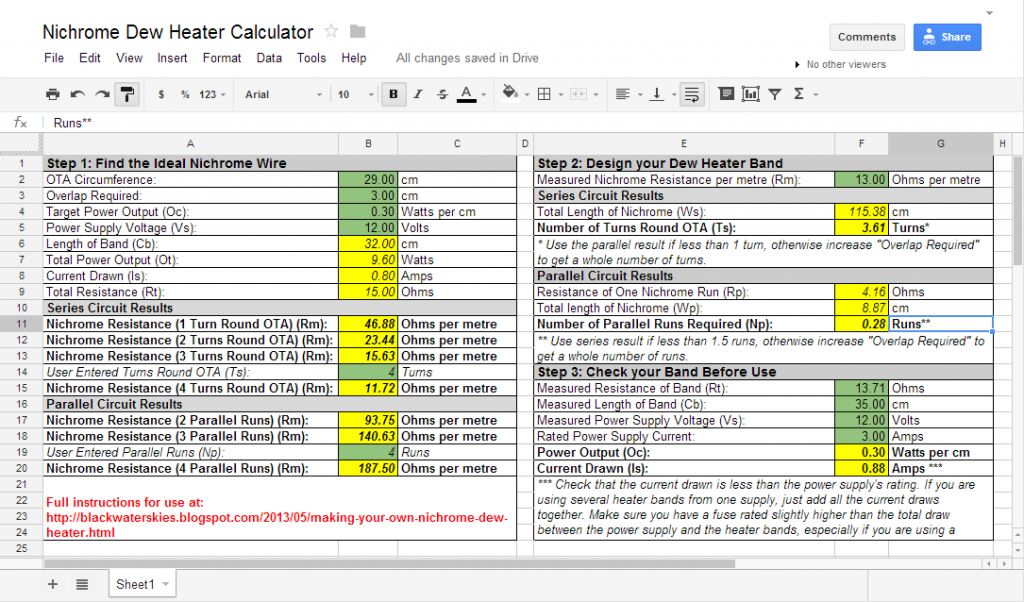Click the vertical scrollbar thumb
Image resolution: width=1024 pixels, height=602 pixels.
[x=1017, y=210]
